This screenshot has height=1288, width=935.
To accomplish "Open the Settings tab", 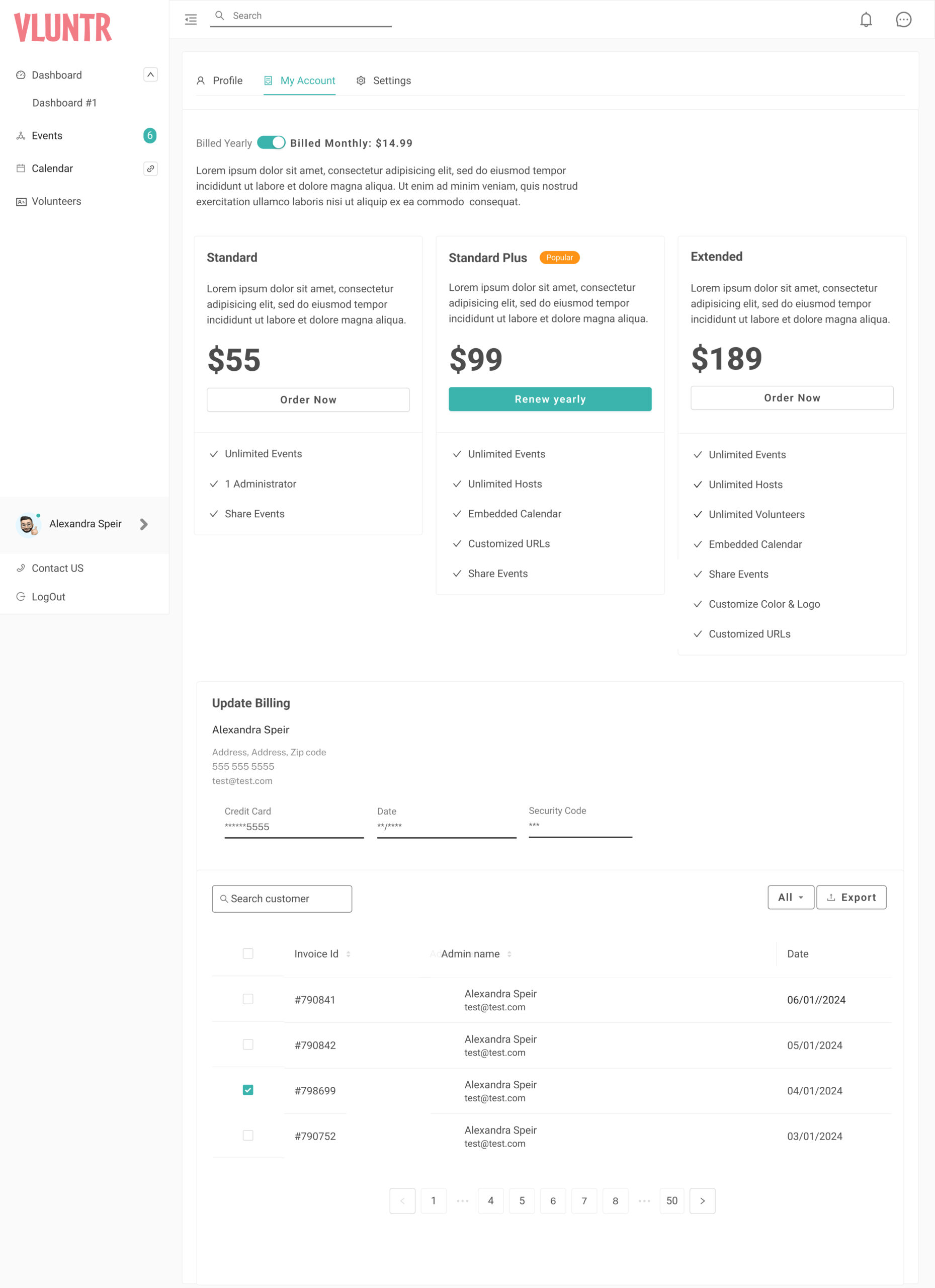I will point(384,80).
